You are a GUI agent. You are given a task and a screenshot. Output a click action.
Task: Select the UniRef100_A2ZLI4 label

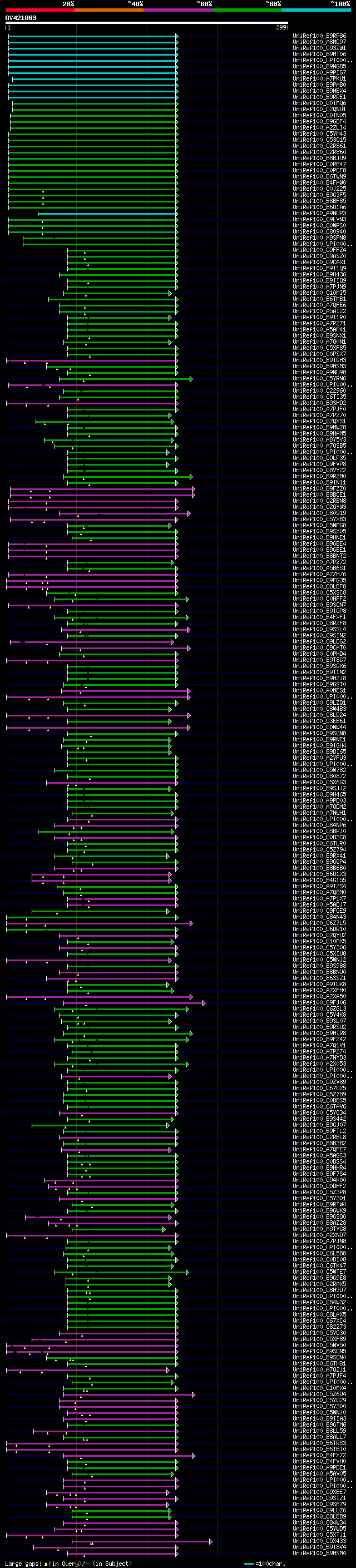pyautogui.click(x=319, y=128)
